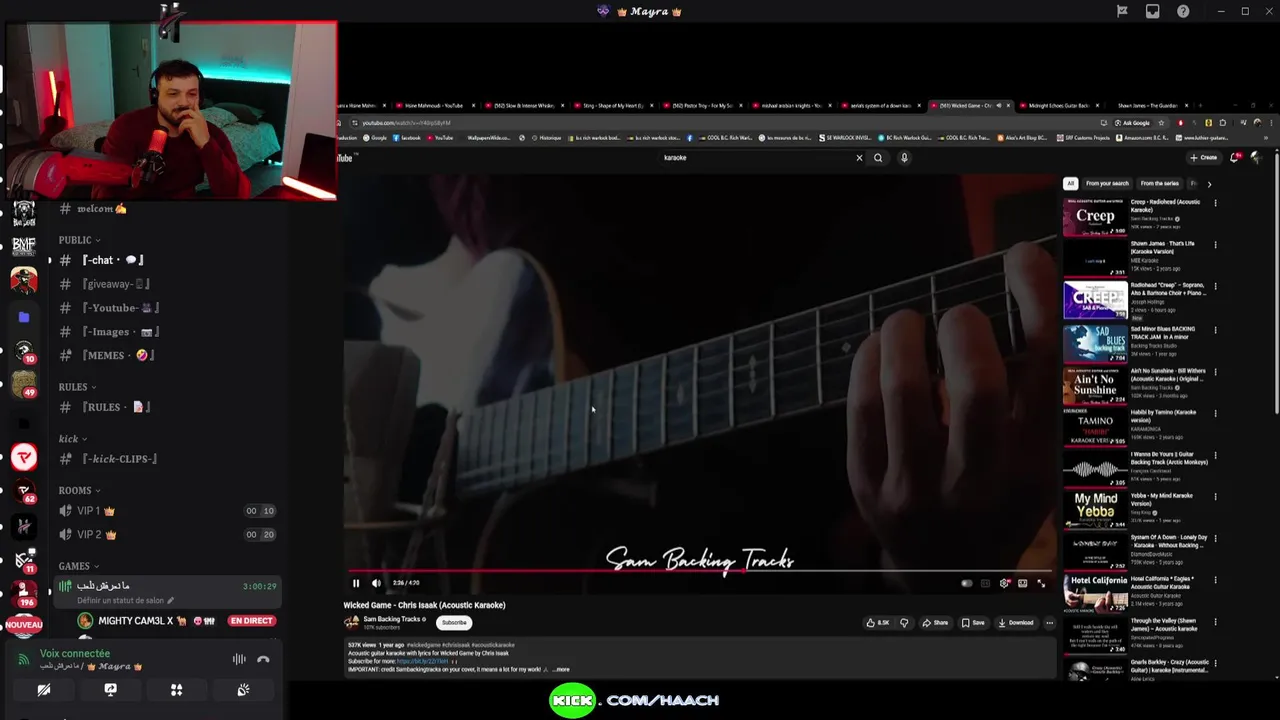Open Hotel California karaoke thumbnail

(x=1095, y=594)
